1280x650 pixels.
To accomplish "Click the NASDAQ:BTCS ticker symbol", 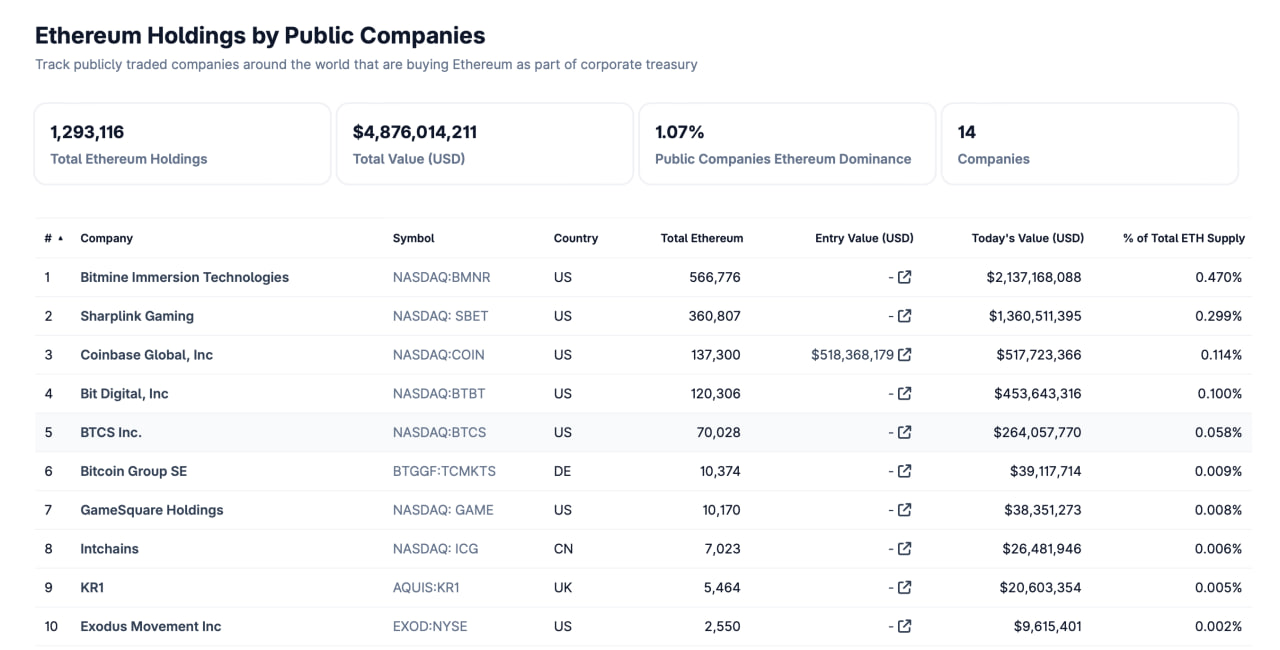I will (439, 433).
